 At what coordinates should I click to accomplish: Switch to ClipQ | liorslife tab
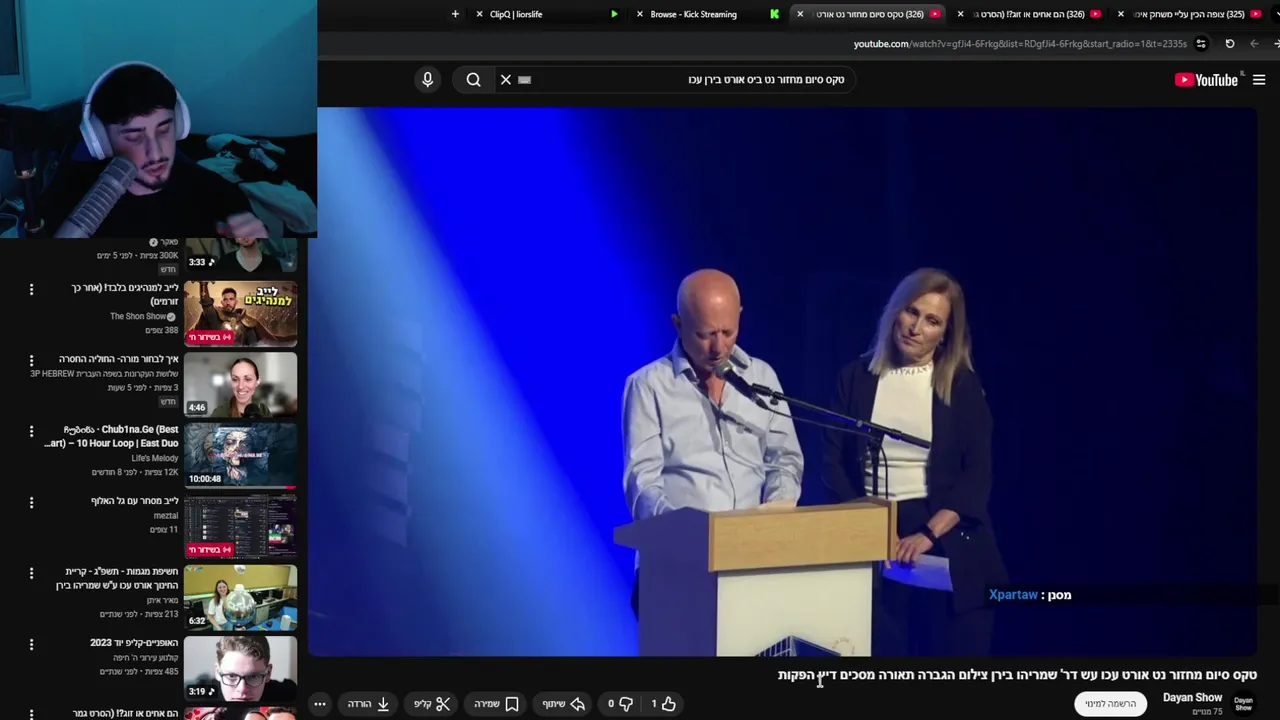(547, 14)
